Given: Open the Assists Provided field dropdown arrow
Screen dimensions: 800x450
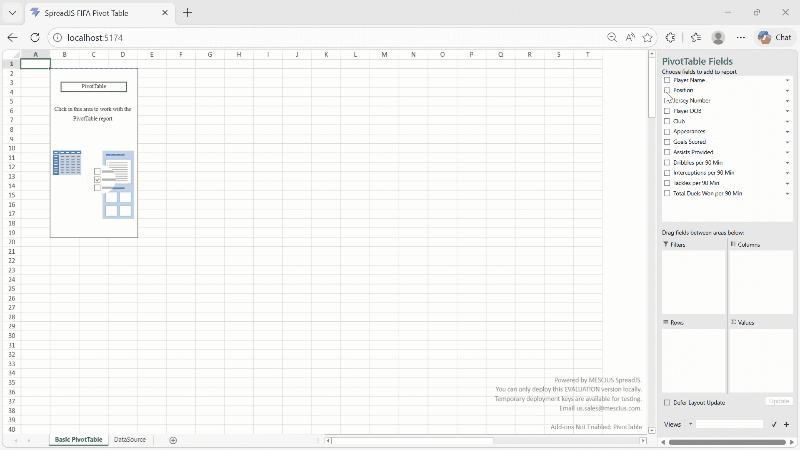Looking at the screenshot, I should (787, 153).
